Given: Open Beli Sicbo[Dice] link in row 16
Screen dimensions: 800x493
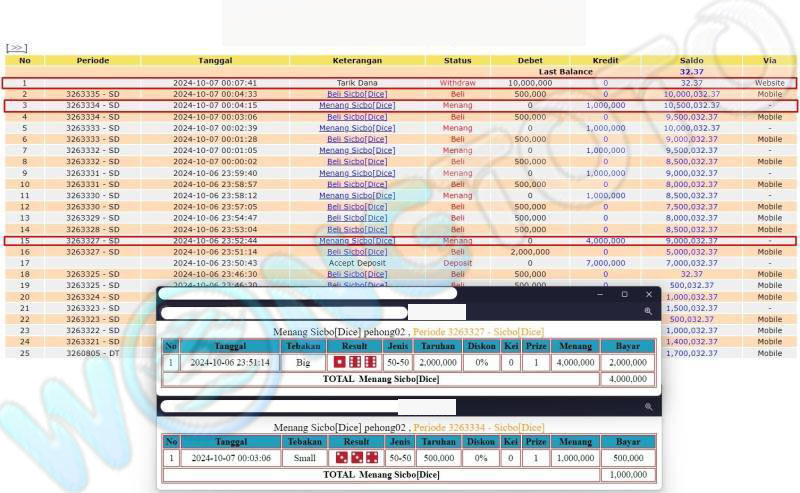Looking at the screenshot, I should [357, 252].
